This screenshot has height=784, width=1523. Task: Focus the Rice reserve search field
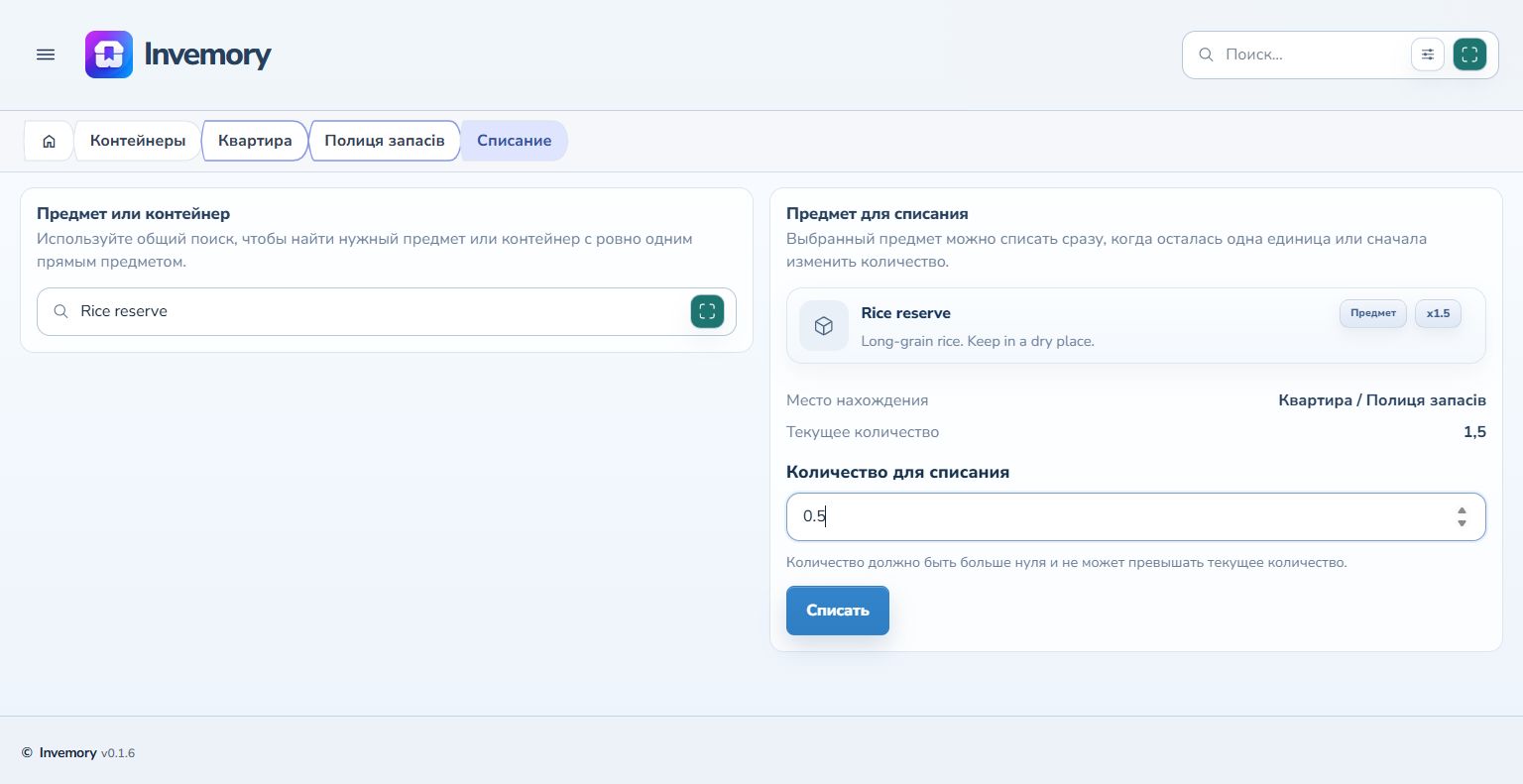[387, 311]
